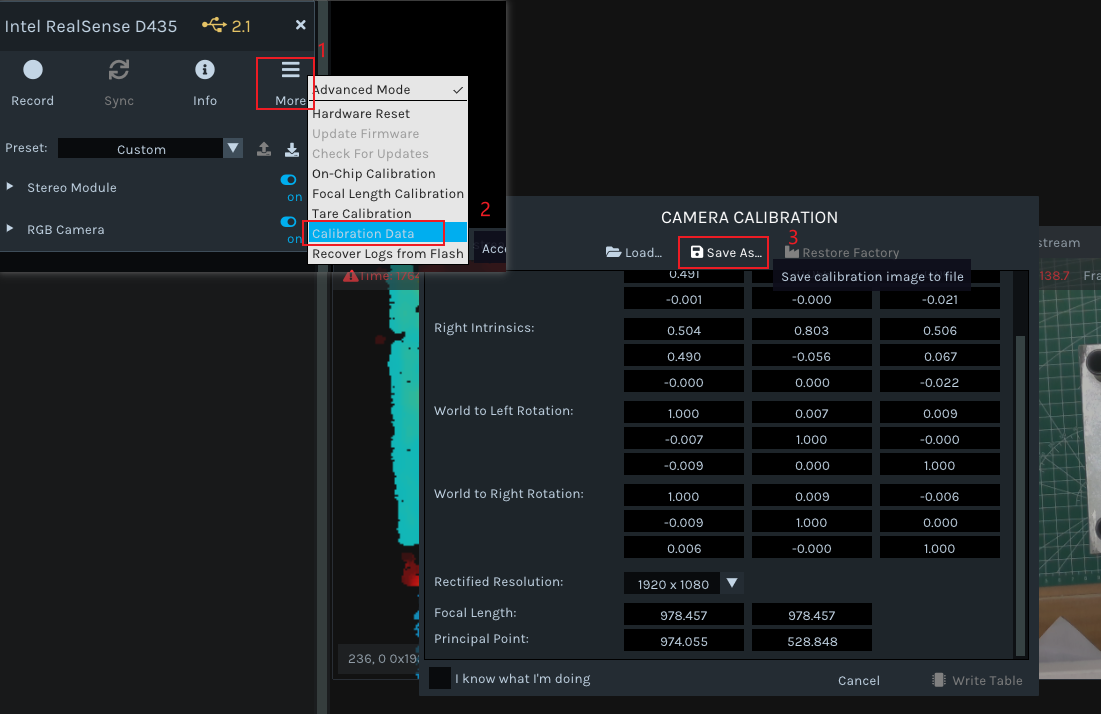Click the World to Right Rotation label
The height and width of the screenshot is (714, 1101).
508,493
